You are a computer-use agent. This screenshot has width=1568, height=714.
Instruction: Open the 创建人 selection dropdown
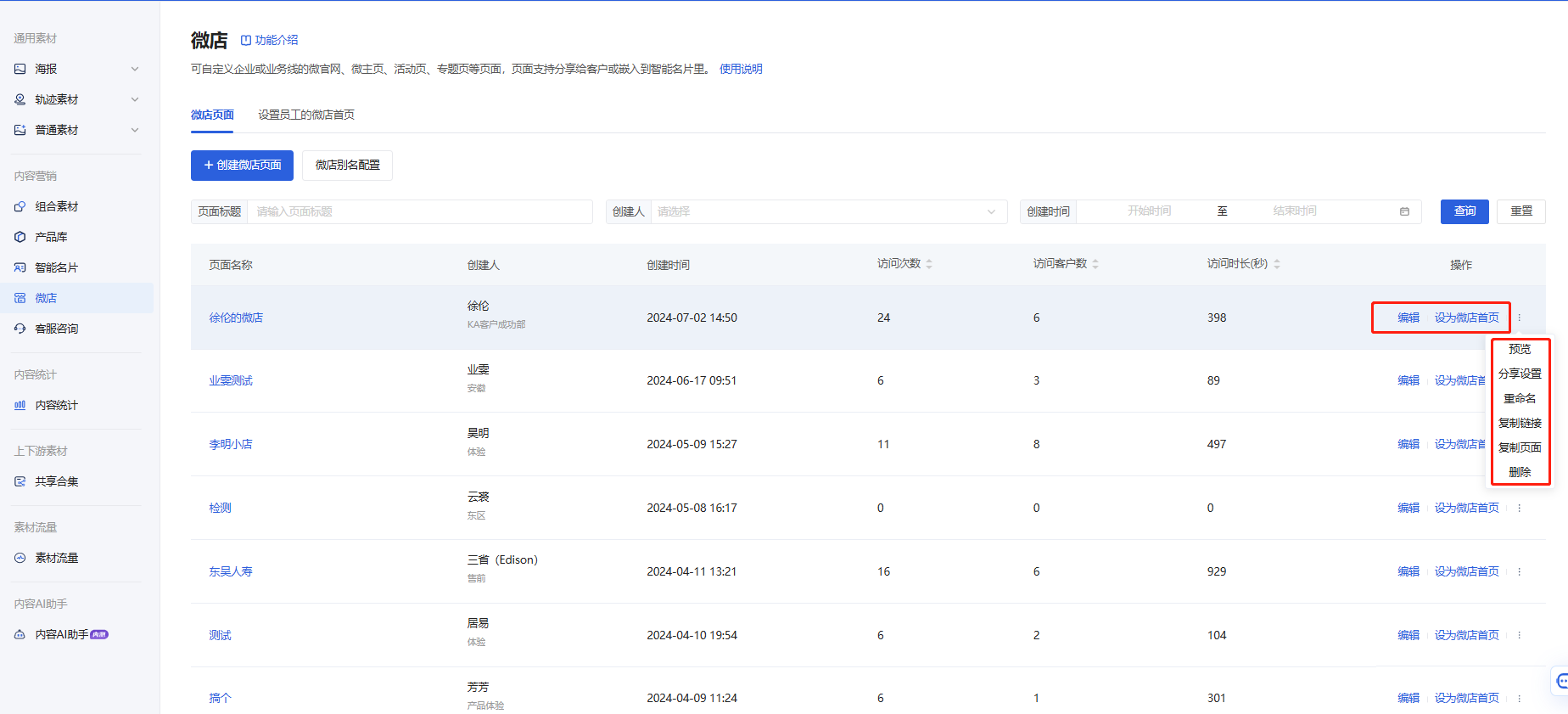click(829, 211)
